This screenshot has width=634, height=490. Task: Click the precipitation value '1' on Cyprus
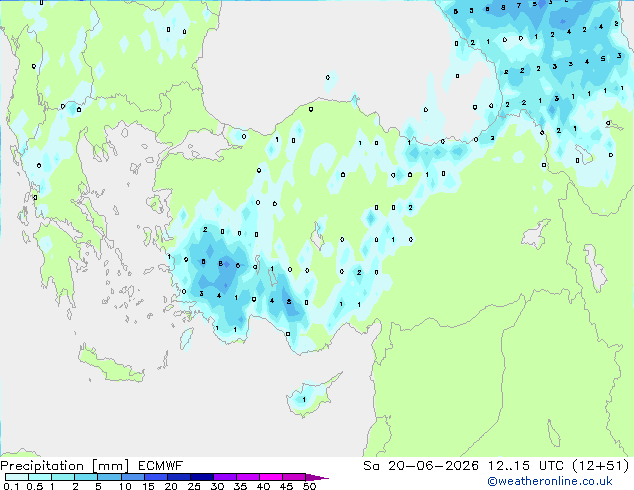pyautogui.click(x=304, y=399)
